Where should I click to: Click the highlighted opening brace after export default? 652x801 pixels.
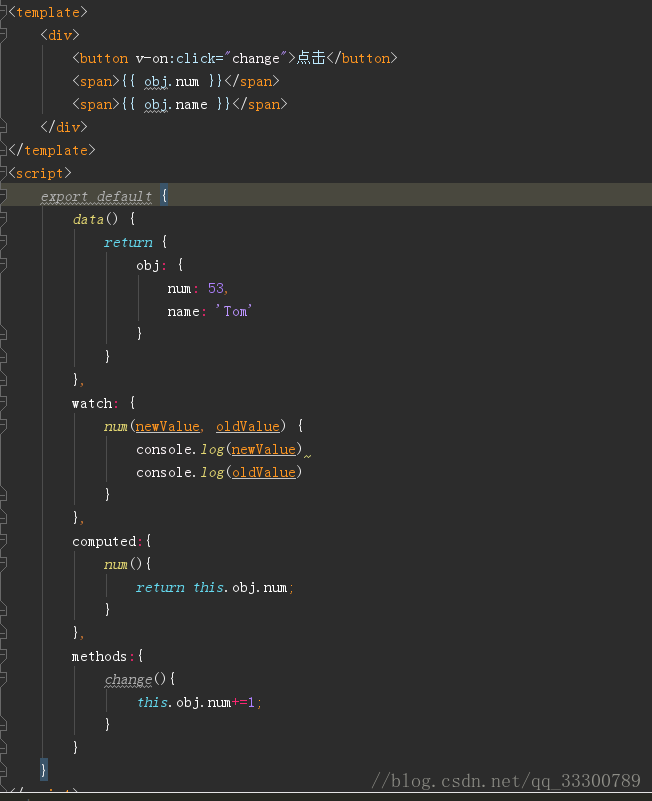point(164,195)
